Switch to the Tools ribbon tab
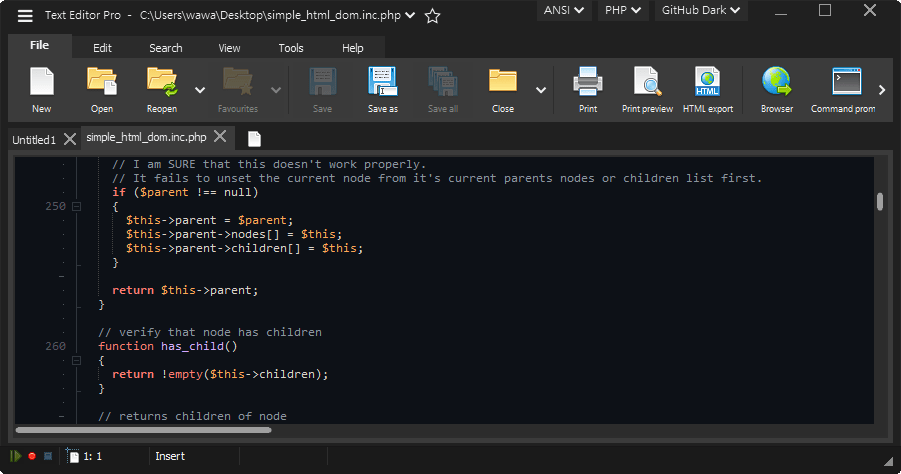The image size is (901, 474). (x=291, y=48)
